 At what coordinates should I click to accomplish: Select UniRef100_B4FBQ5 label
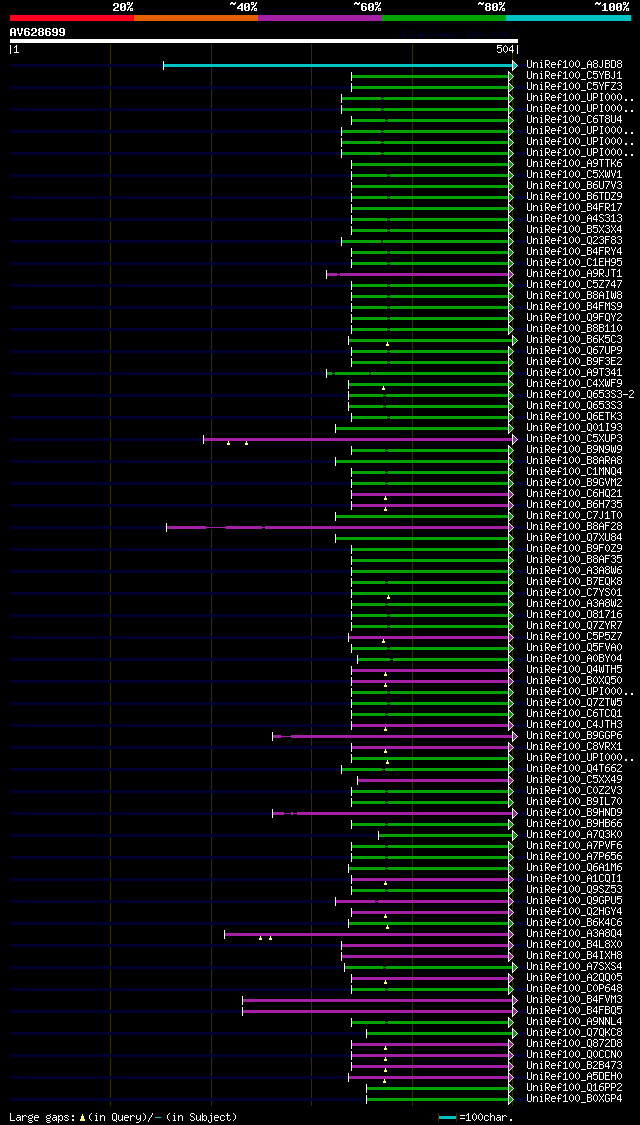pos(574,1011)
